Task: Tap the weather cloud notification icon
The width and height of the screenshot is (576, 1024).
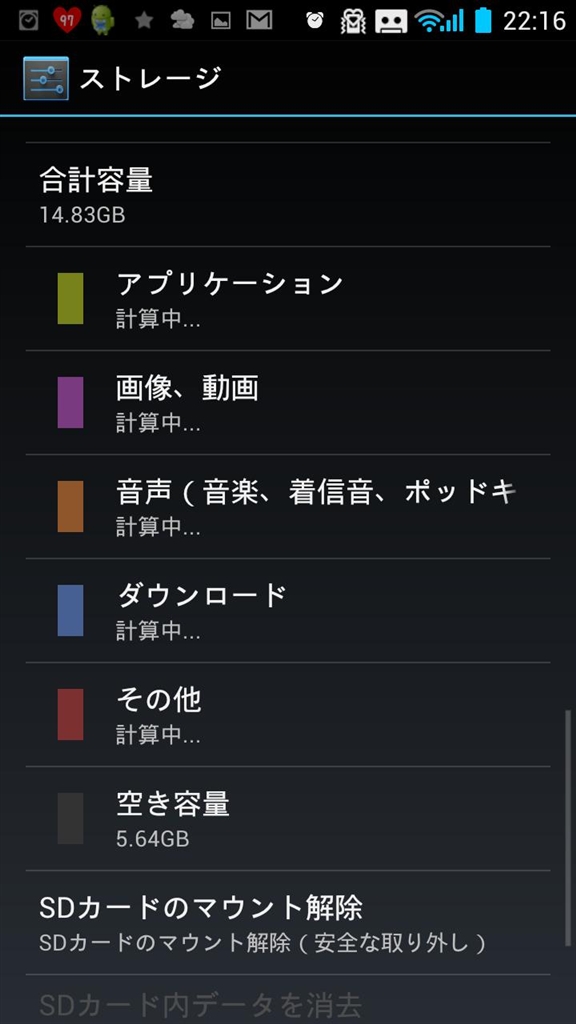Action: tap(182, 21)
